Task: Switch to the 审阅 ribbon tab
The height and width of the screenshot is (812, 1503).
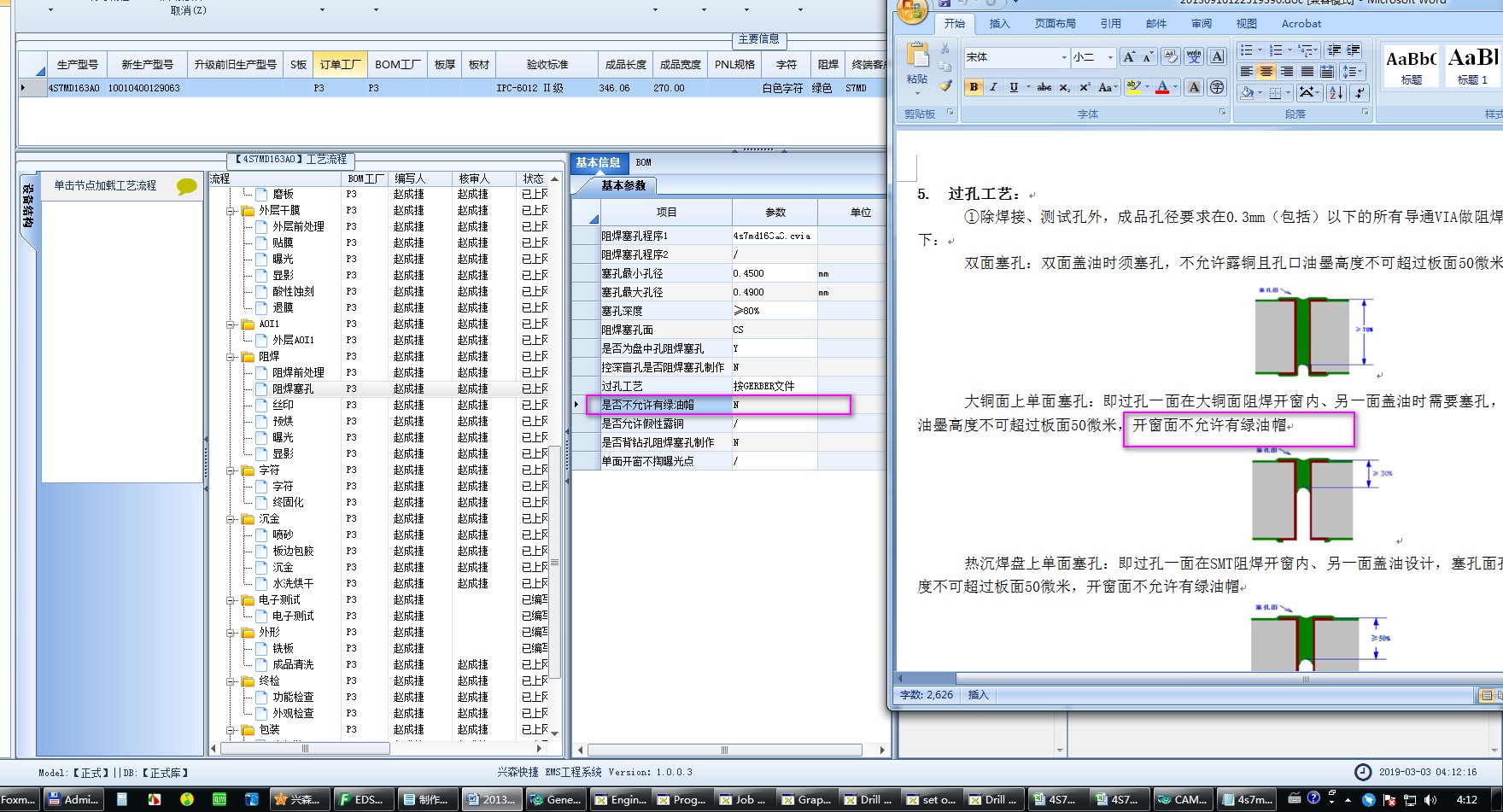Action: (x=1202, y=24)
